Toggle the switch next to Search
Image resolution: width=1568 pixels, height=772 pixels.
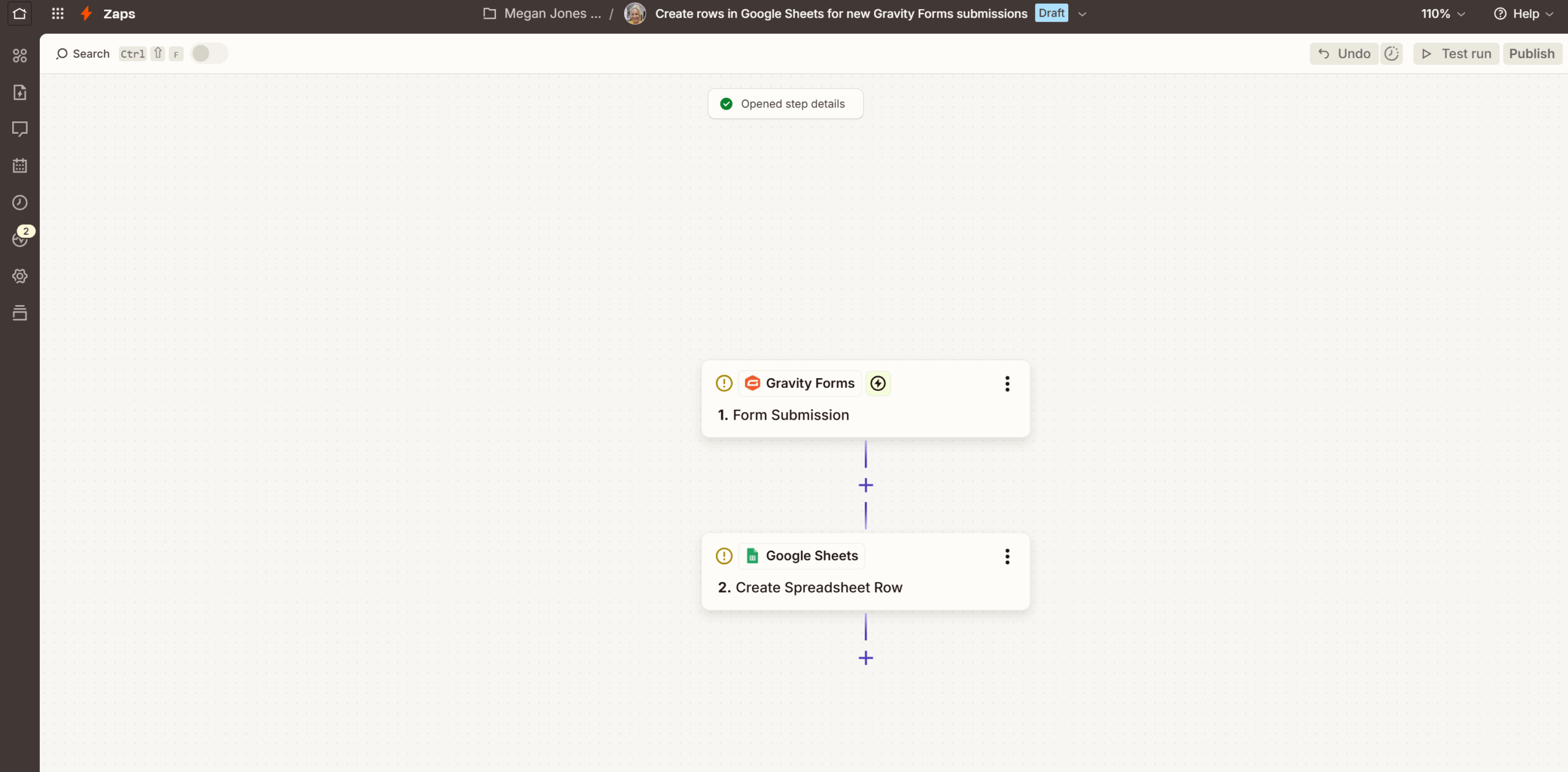point(209,53)
